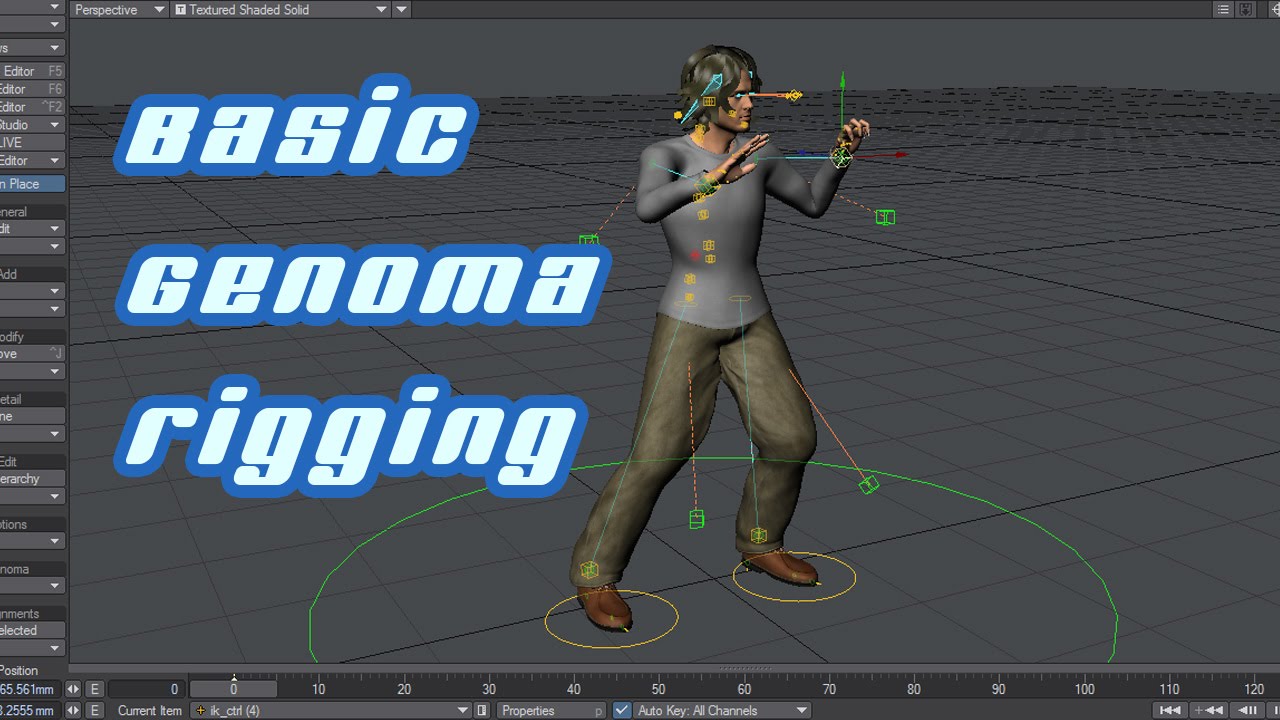The height and width of the screenshot is (720, 1280).
Task: Click the 'ove ^J' button under Modify
Action: (x=32, y=354)
